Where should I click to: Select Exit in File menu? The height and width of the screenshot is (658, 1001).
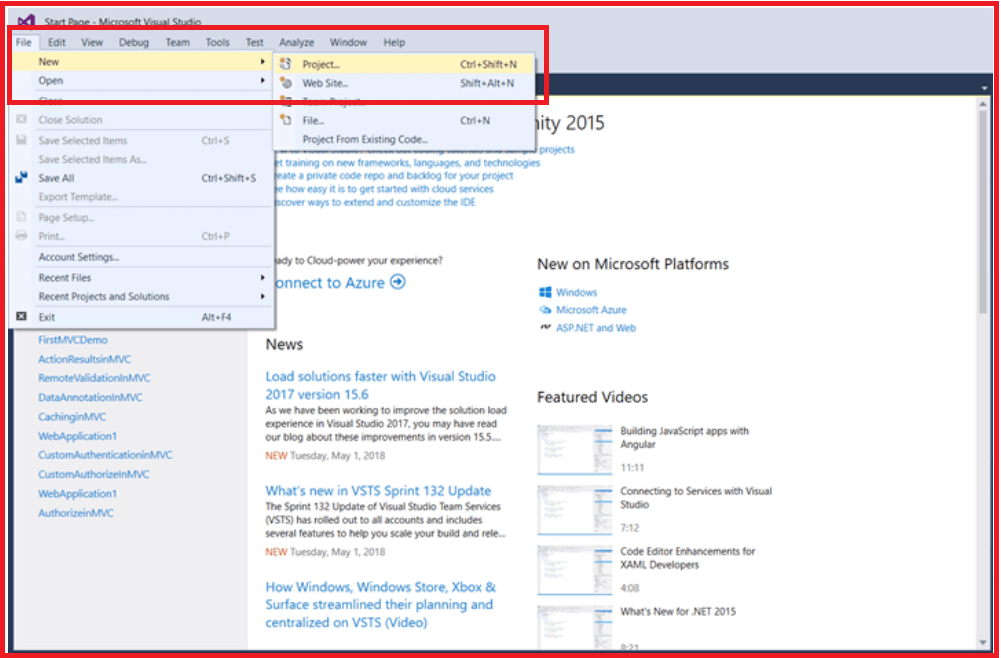143,317
